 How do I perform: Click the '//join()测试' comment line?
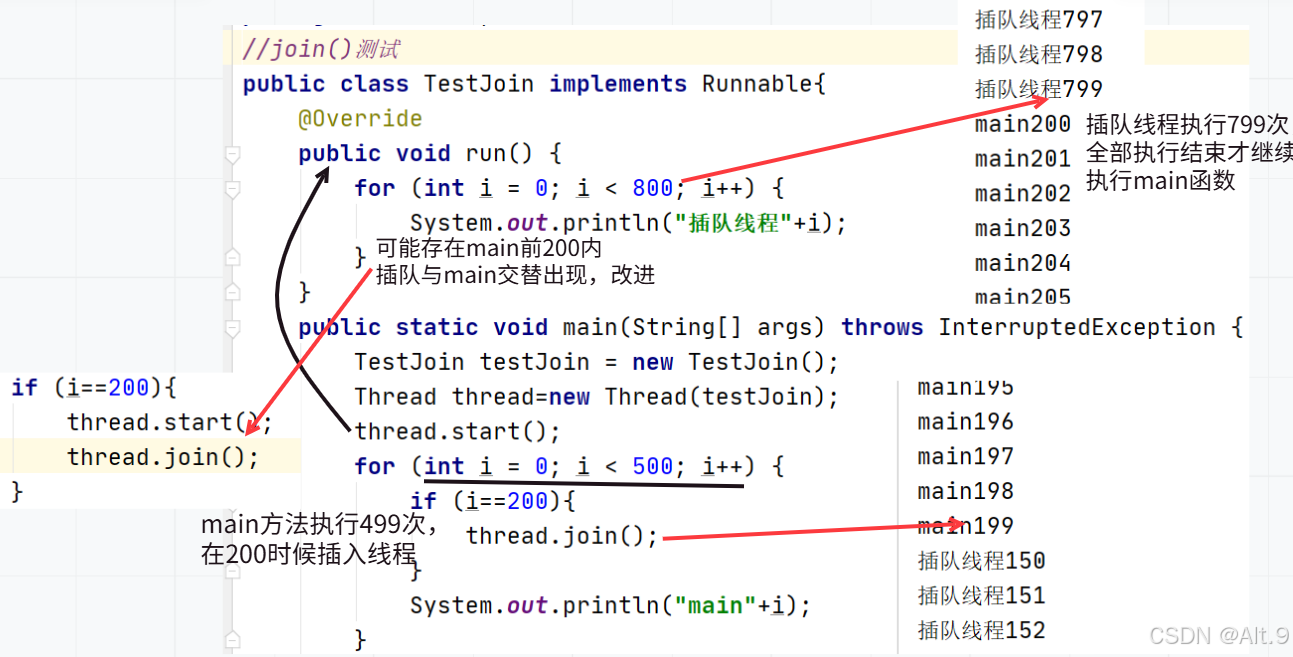click(x=321, y=49)
